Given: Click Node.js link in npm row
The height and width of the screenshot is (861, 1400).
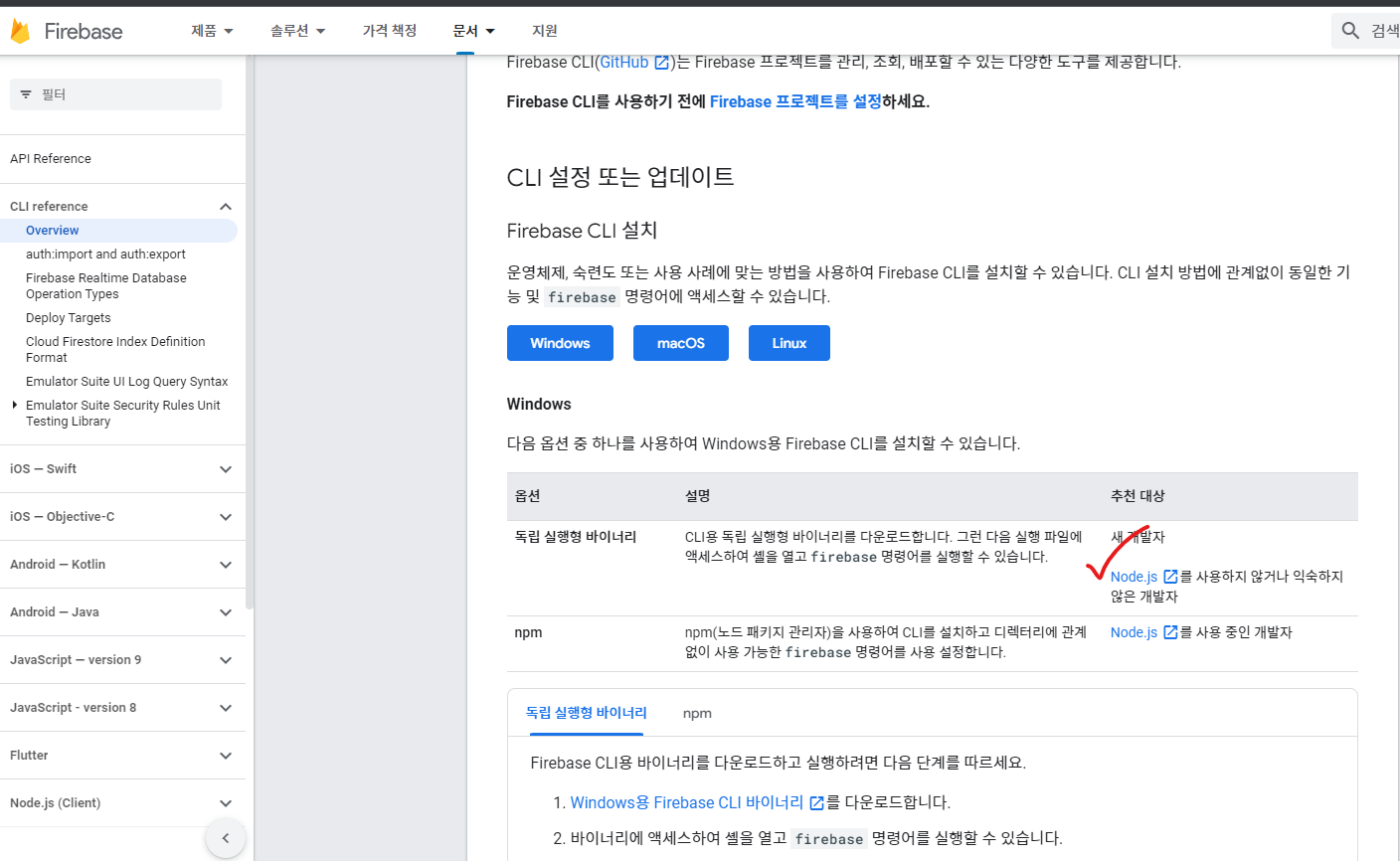Looking at the screenshot, I should 1135,632.
